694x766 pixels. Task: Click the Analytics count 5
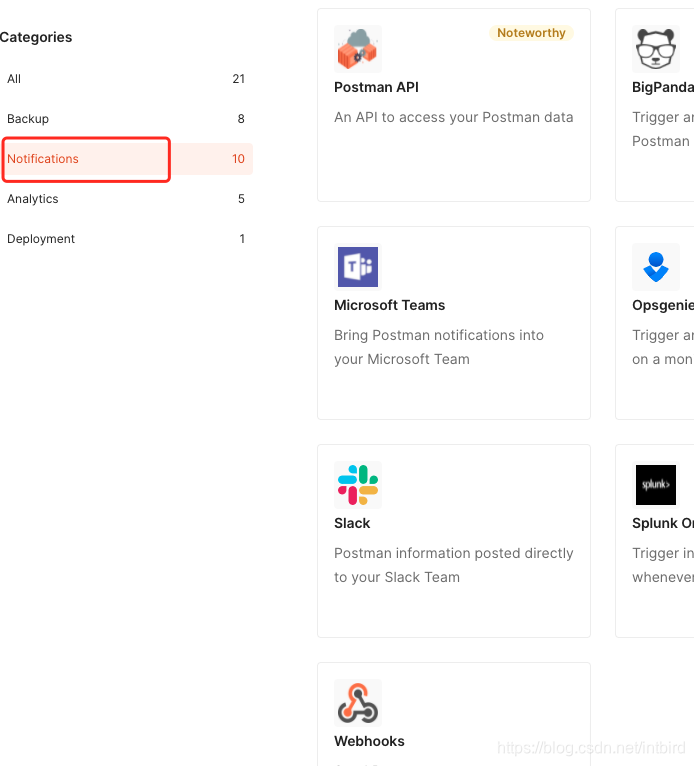coord(241,199)
